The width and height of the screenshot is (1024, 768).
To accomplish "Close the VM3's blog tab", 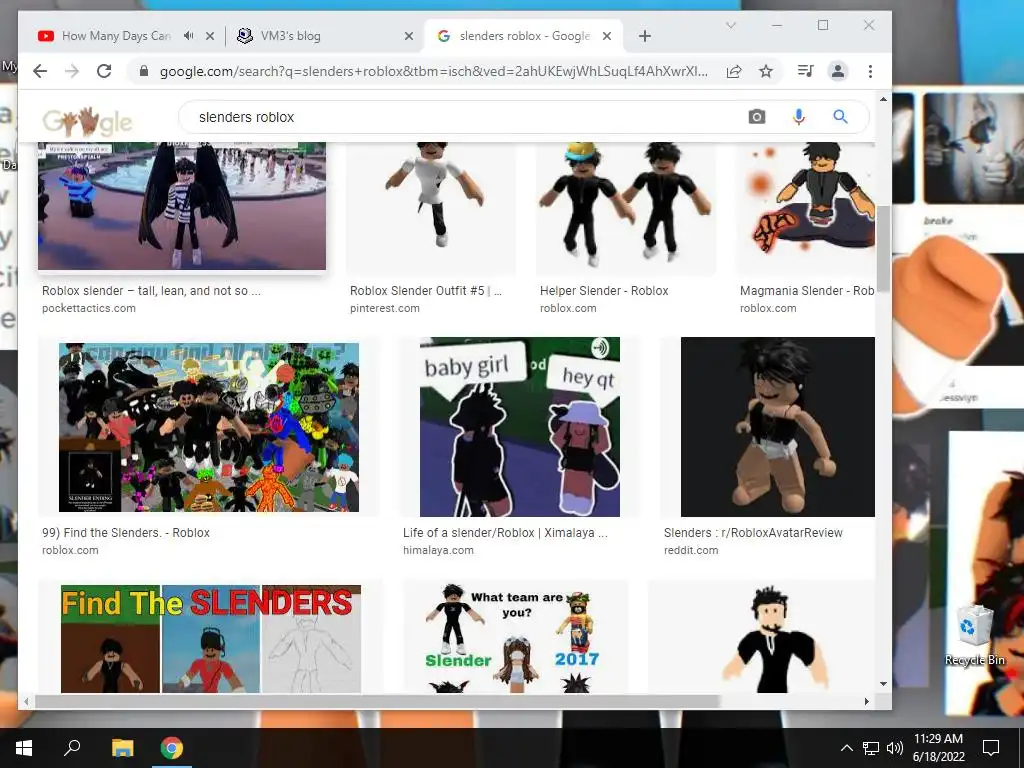I will (409, 36).
